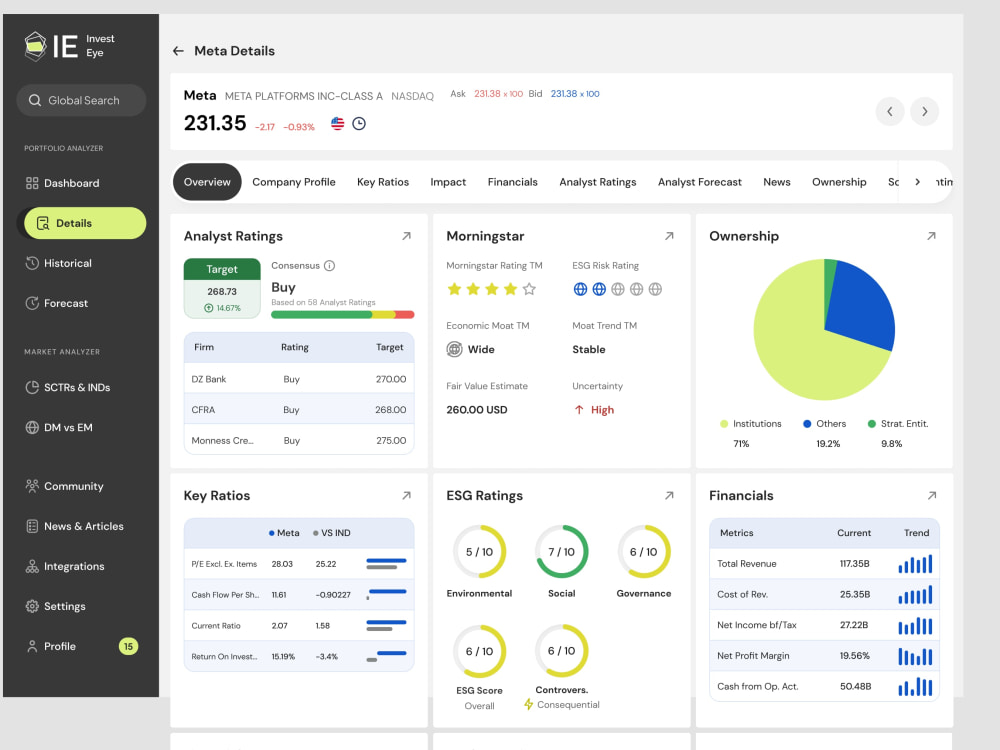The height and width of the screenshot is (750, 1000).
Task: Click the Net Profit Margin trend chart
Action: (915, 656)
